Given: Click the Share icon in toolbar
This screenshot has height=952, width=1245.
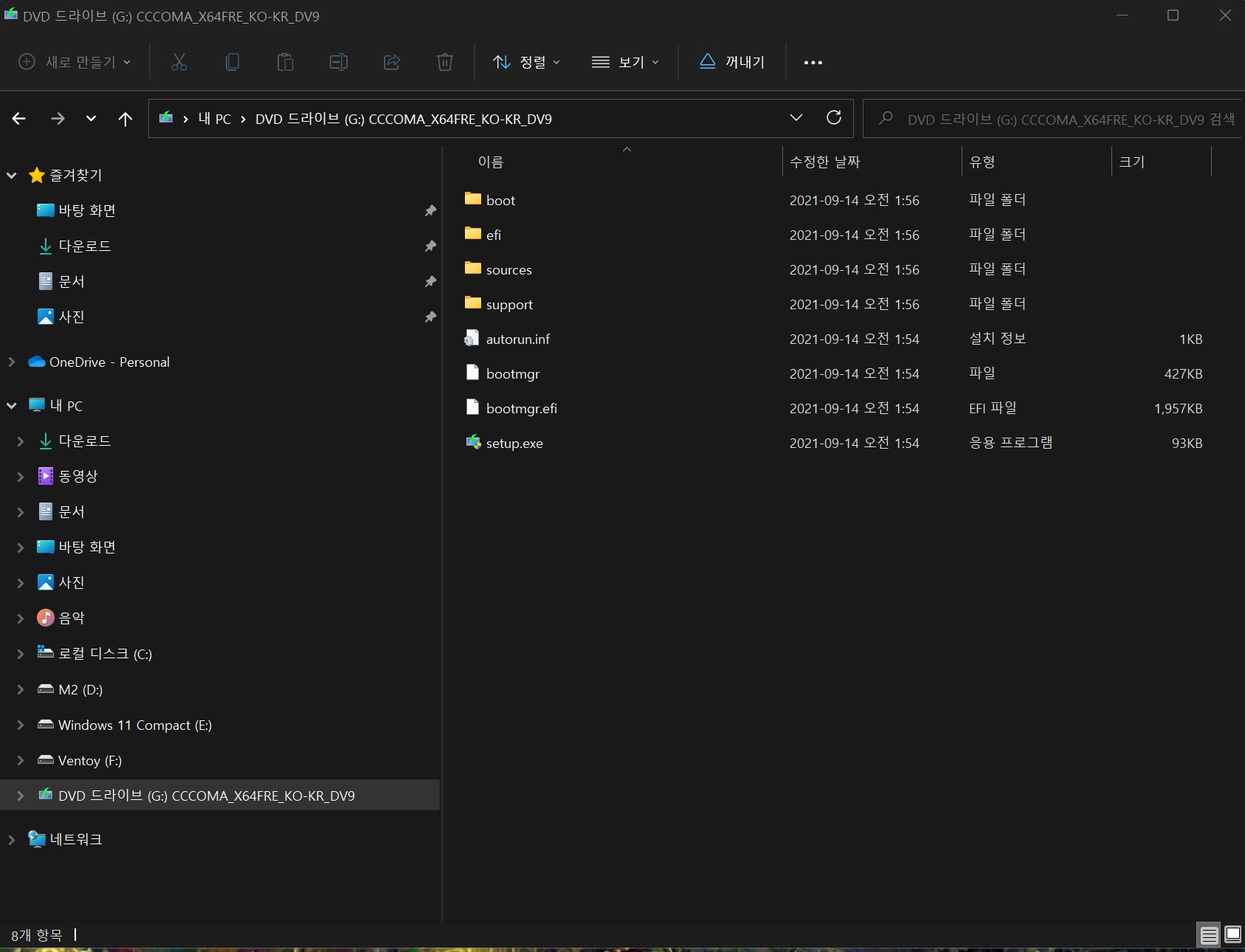Looking at the screenshot, I should (x=392, y=62).
